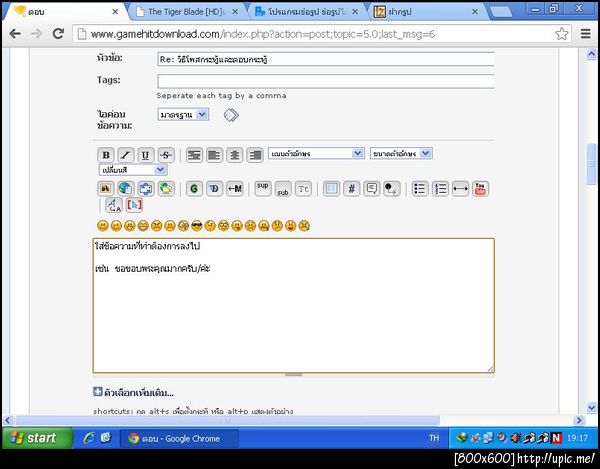
Task: Toggle bold formatting in the editor
Action: [x=106, y=155]
